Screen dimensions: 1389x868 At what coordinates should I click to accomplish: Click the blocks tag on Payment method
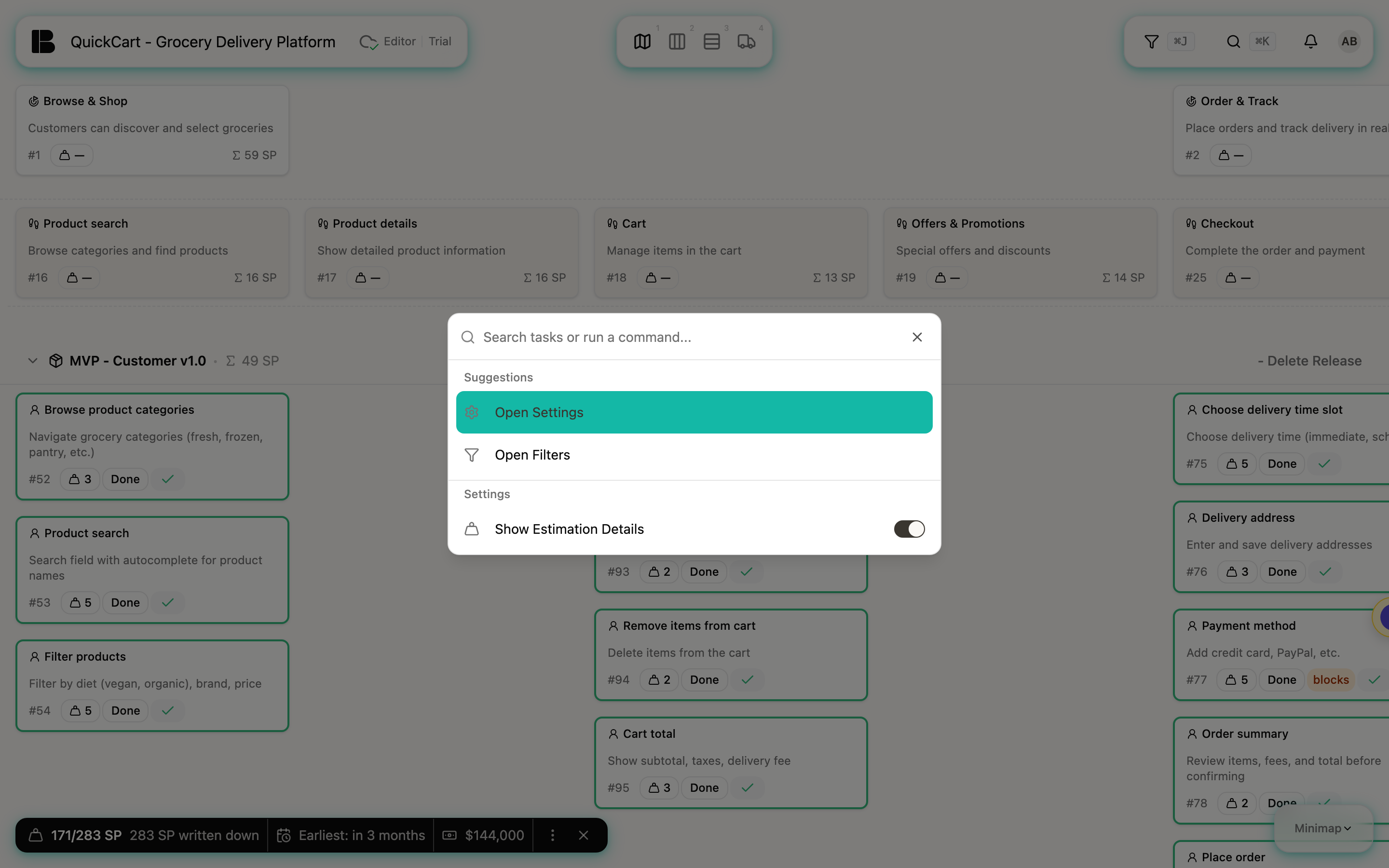pos(1331,679)
